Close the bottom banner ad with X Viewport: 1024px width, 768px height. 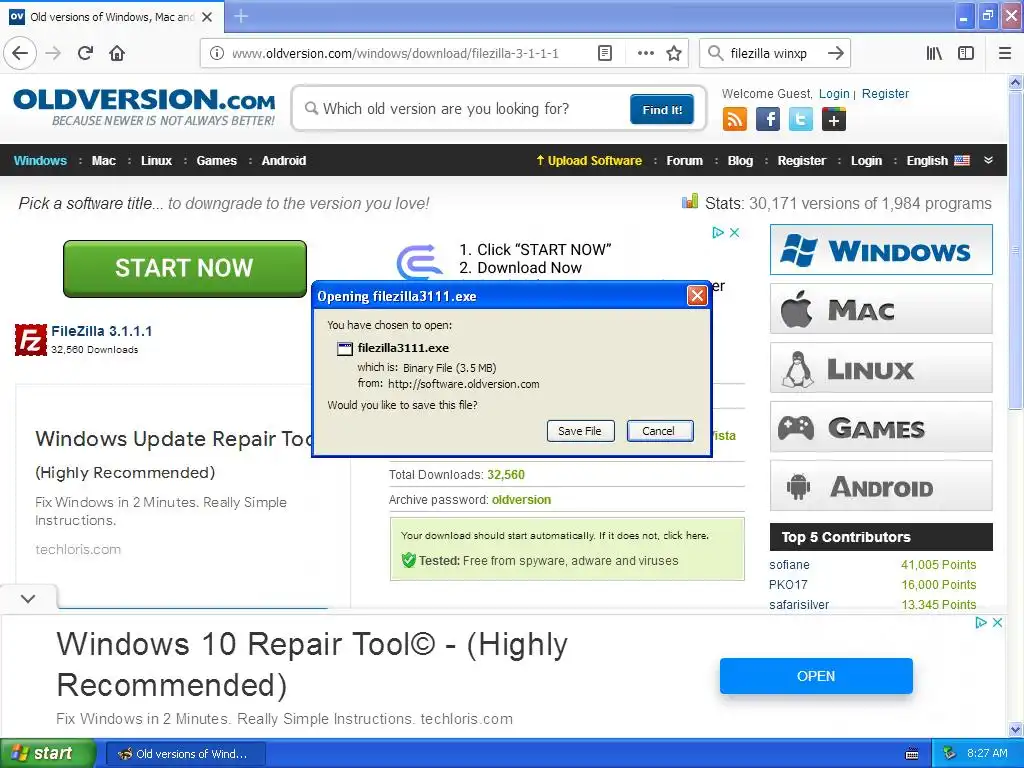997,622
